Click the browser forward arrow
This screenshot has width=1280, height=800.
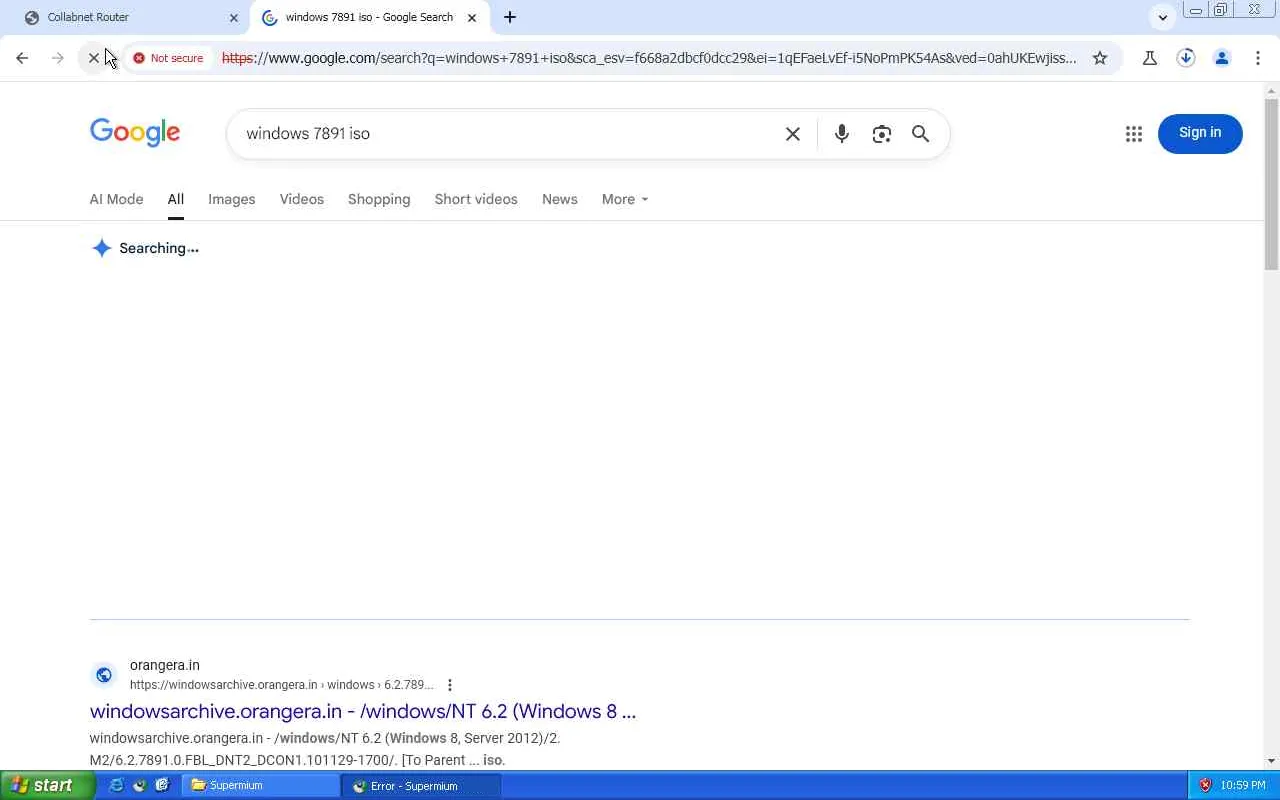(x=58, y=58)
